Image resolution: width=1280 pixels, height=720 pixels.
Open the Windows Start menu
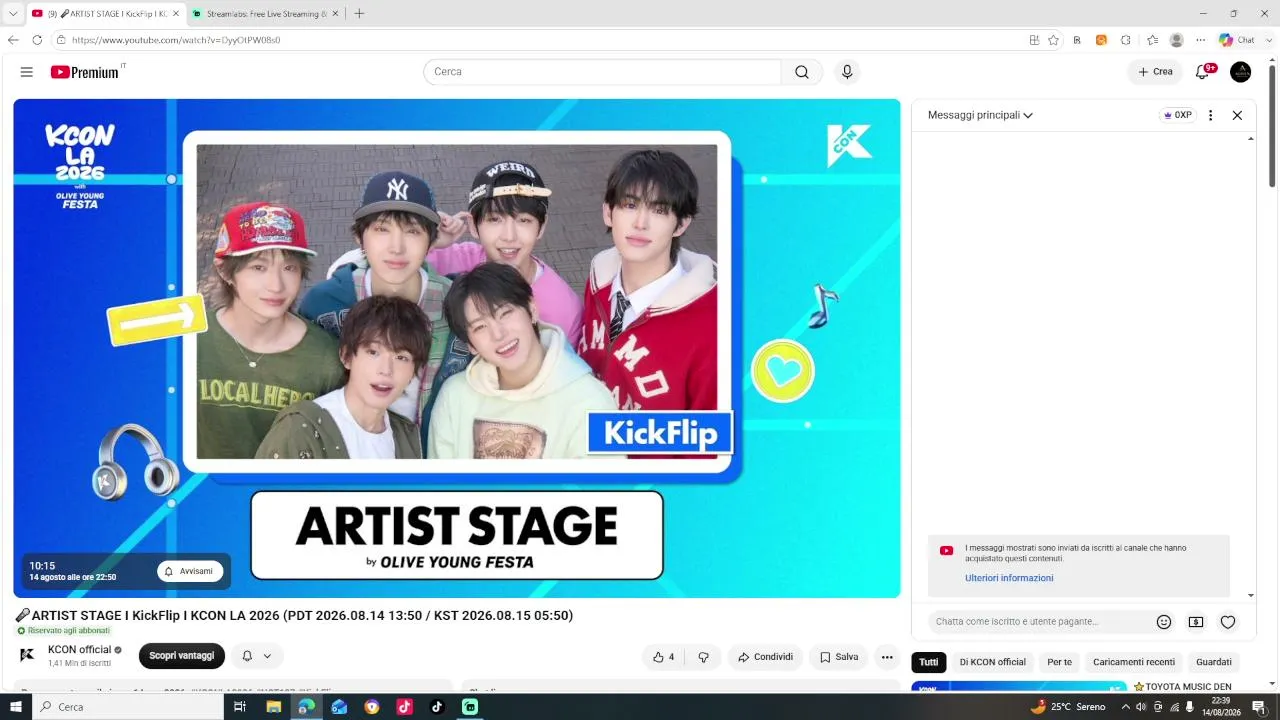[x=15, y=707]
